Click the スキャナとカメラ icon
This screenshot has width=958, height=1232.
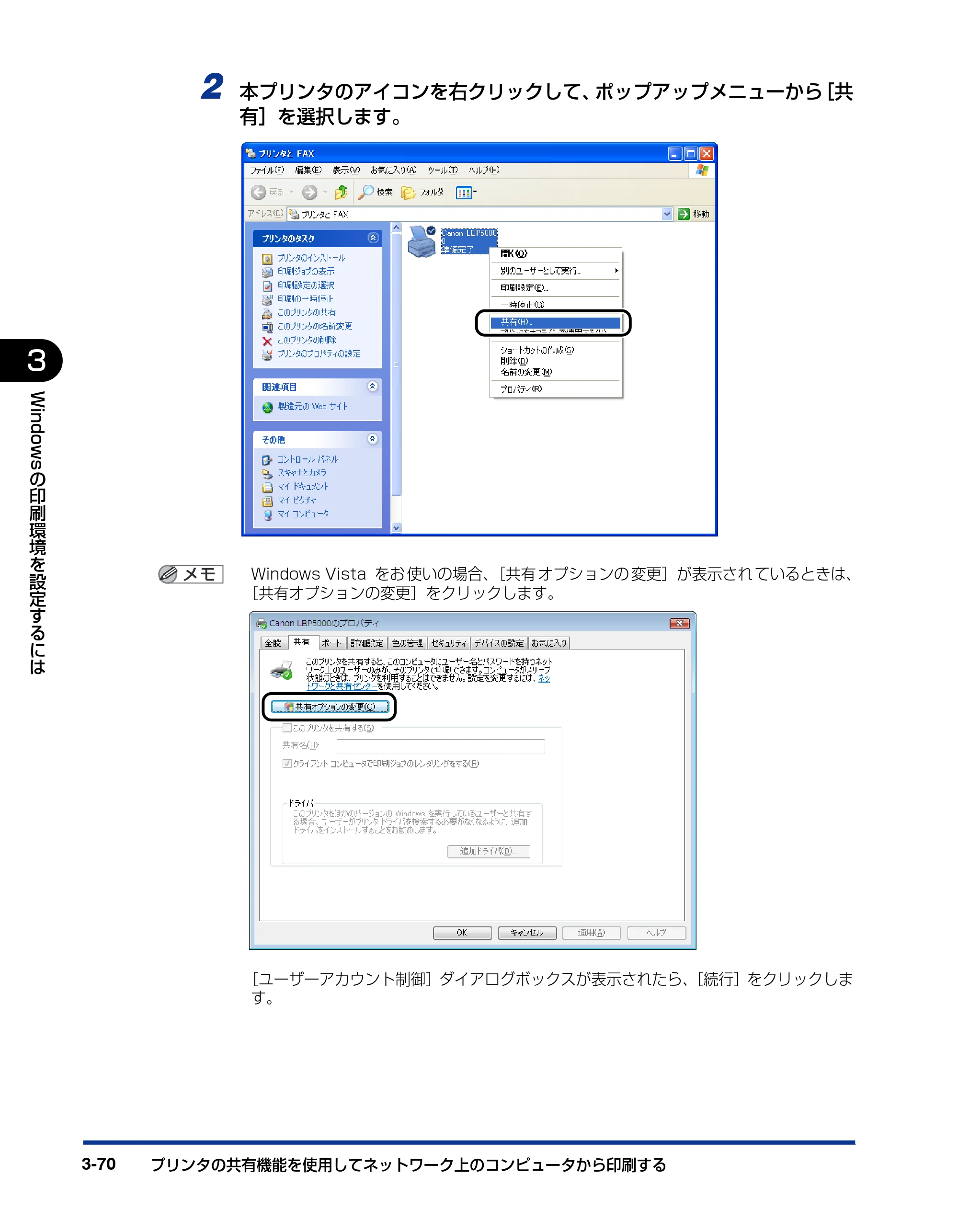267,473
